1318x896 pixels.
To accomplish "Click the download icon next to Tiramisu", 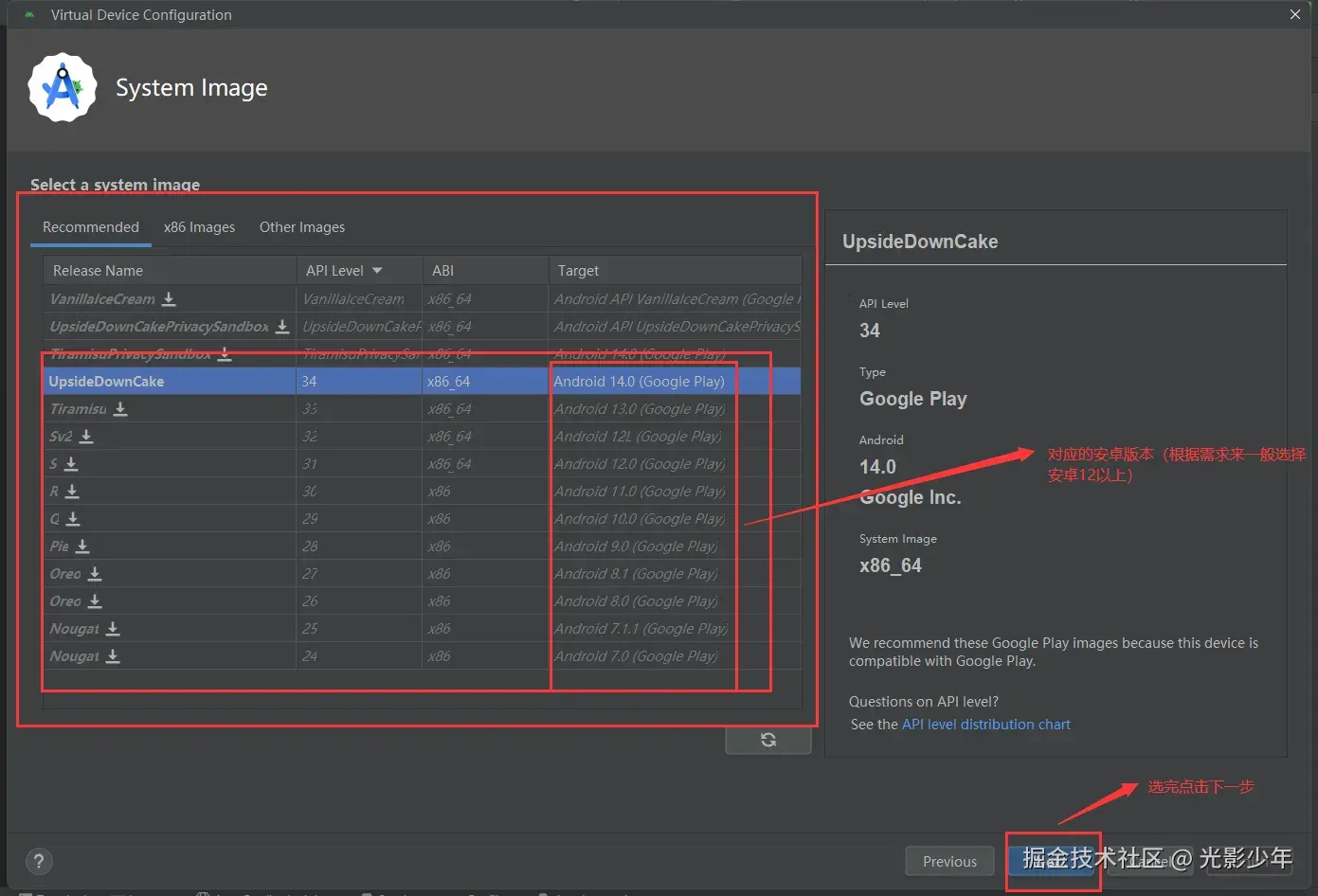I will coord(120,409).
